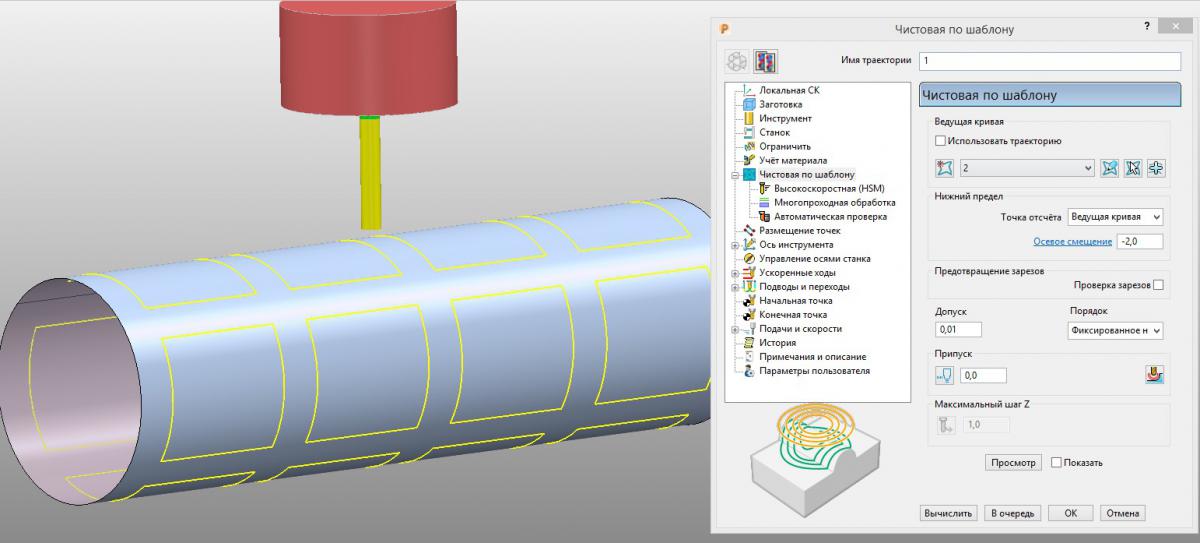Screen dimensions: 1200x543
Task: Click the create pattern icon next to dropdown
Action: 1109,168
